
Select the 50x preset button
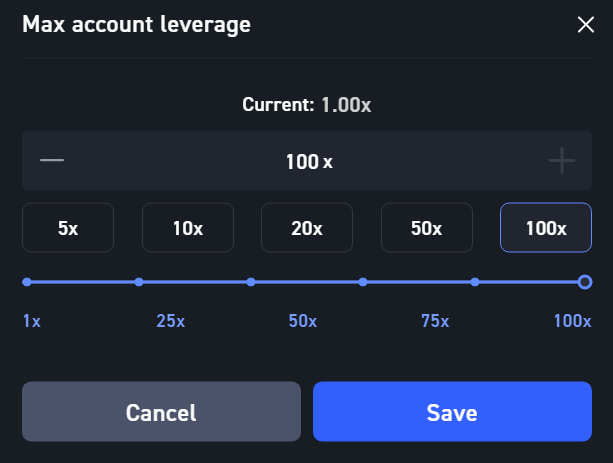[426, 228]
